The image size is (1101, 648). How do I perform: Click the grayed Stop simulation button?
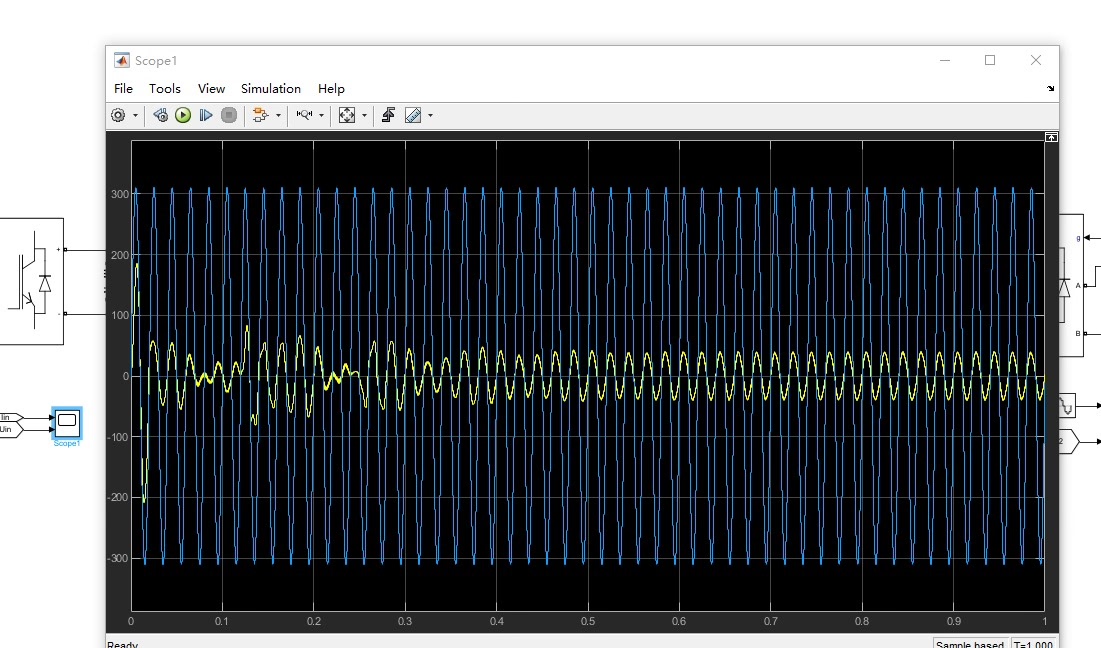tap(228, 115)
